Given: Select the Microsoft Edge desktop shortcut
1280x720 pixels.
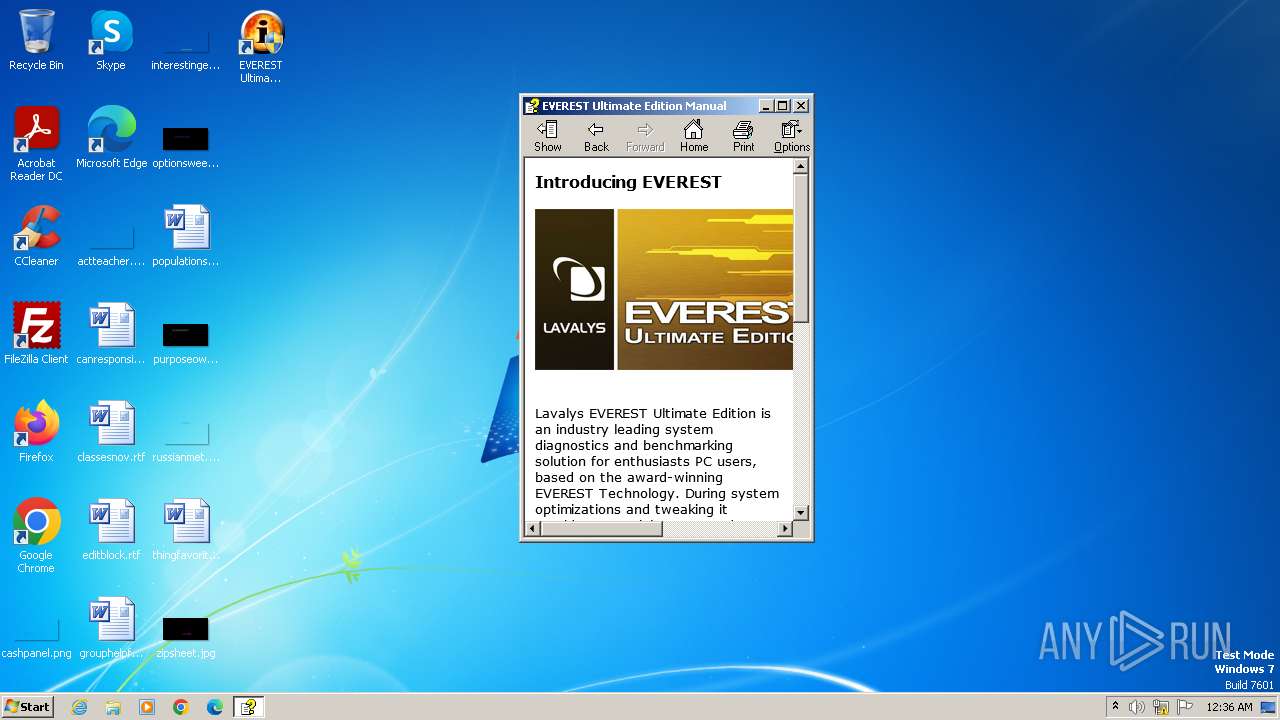Looking at the screenshot, I should [111, 138].
